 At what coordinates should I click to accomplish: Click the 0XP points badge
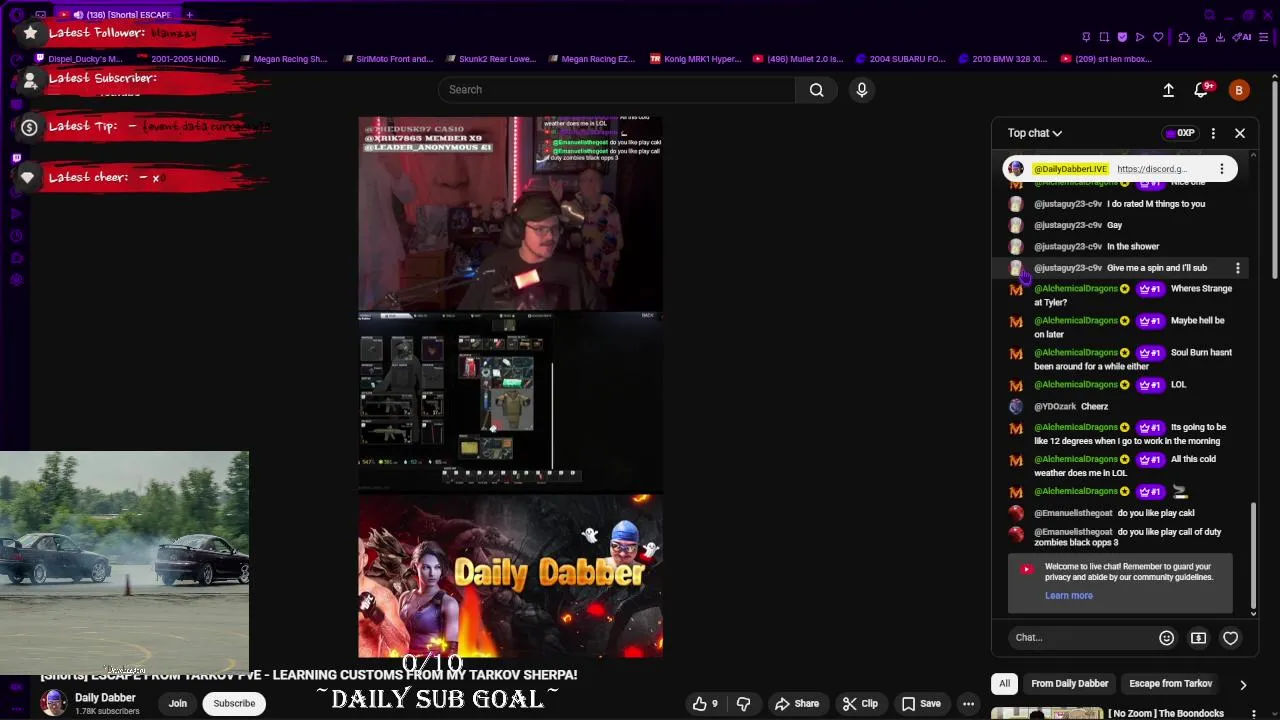pyautogui.click(x=1180, y=133)
